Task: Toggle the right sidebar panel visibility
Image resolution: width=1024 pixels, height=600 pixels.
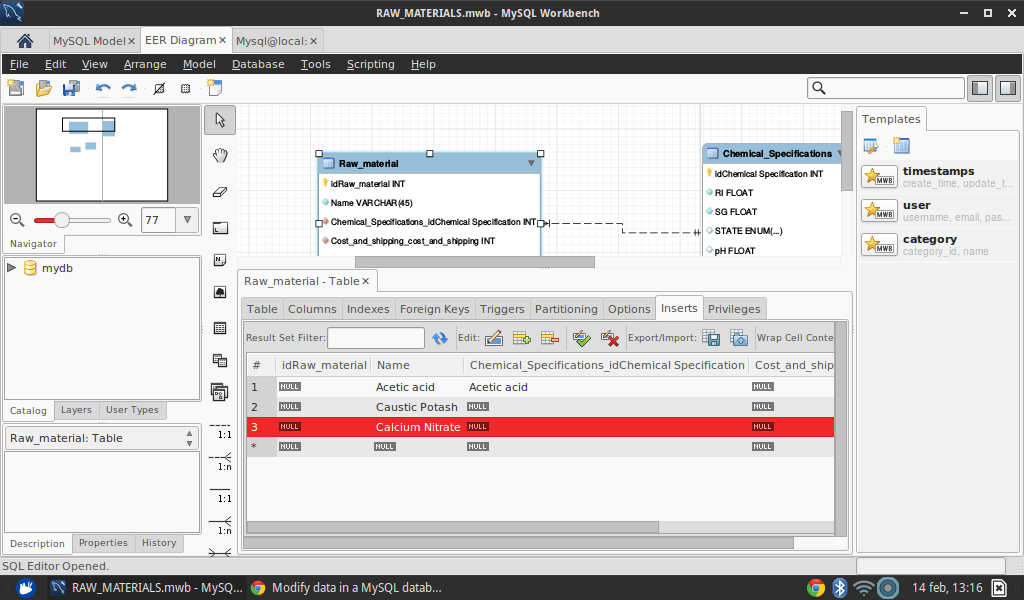Action: point(1008,88)
